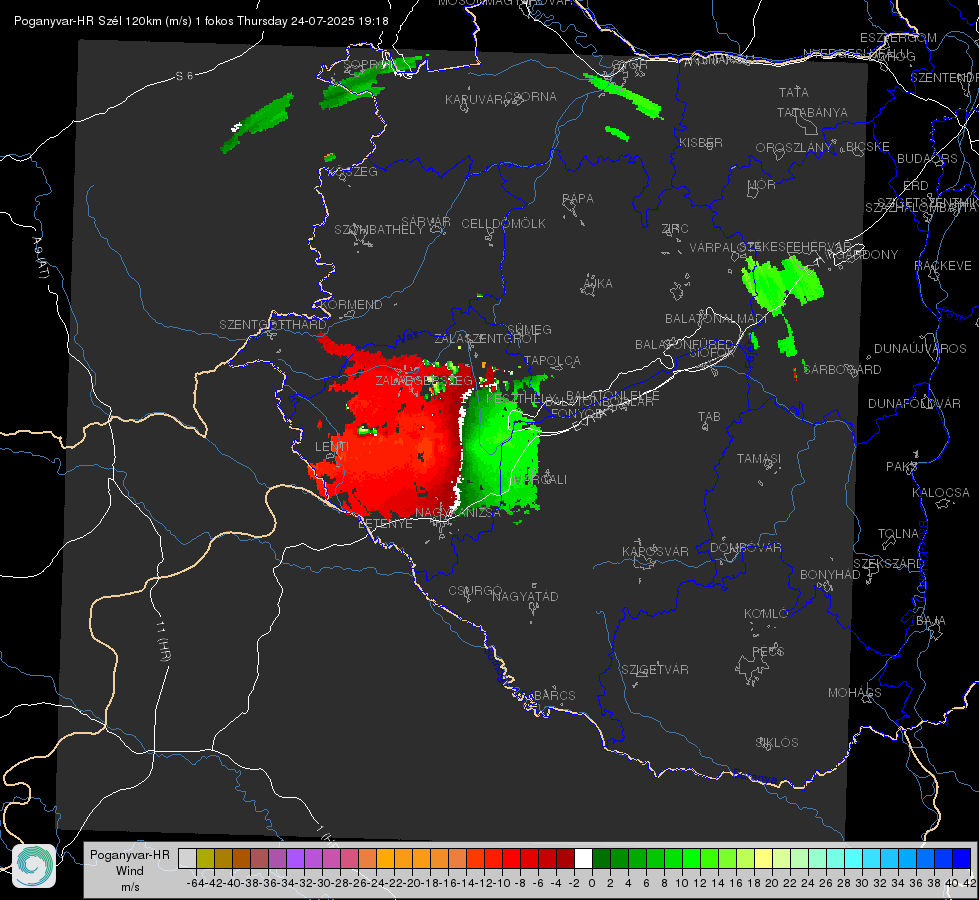
Task: Click the MÓR city label
Action: click(x=762, y=184)
